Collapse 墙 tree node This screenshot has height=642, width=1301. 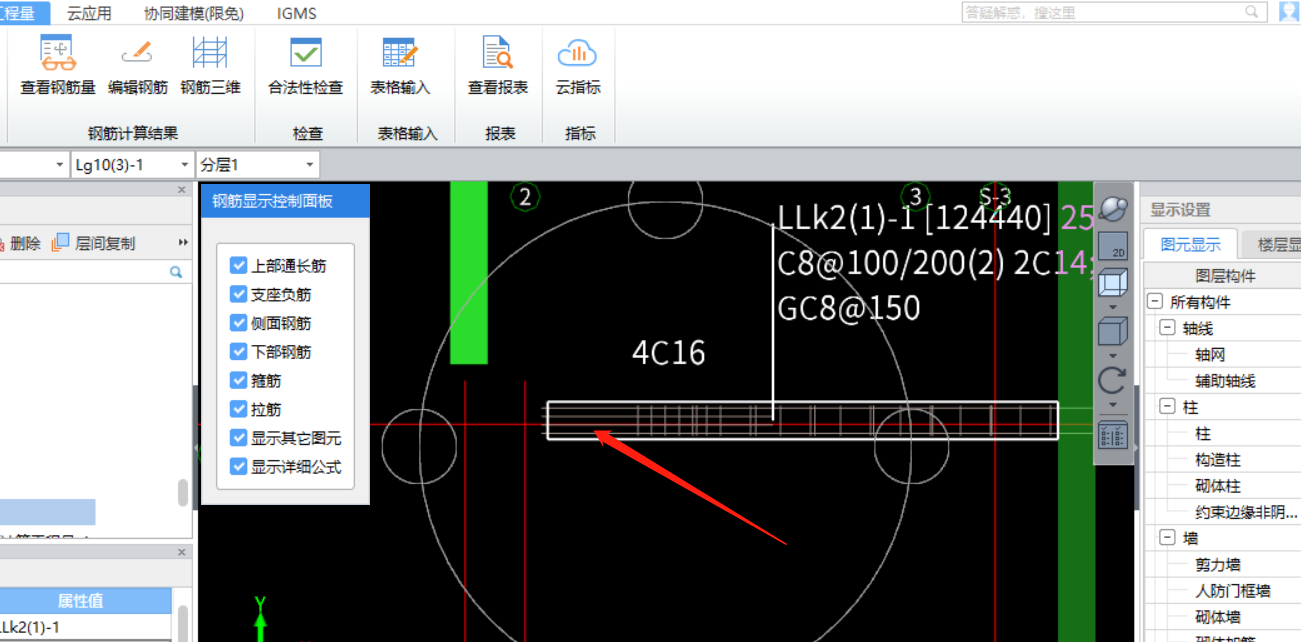coord(1167,538)
